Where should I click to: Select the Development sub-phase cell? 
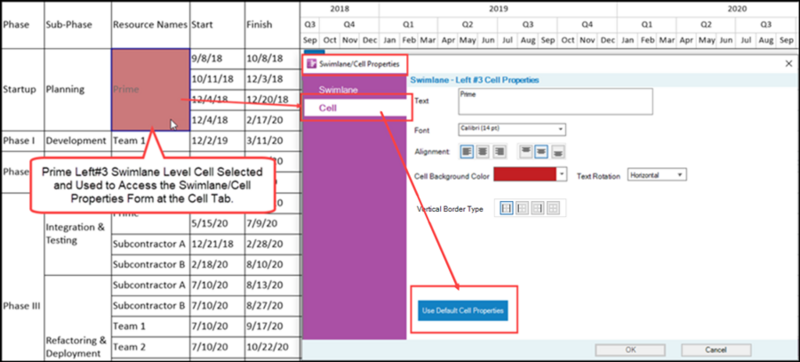(77, 141)
